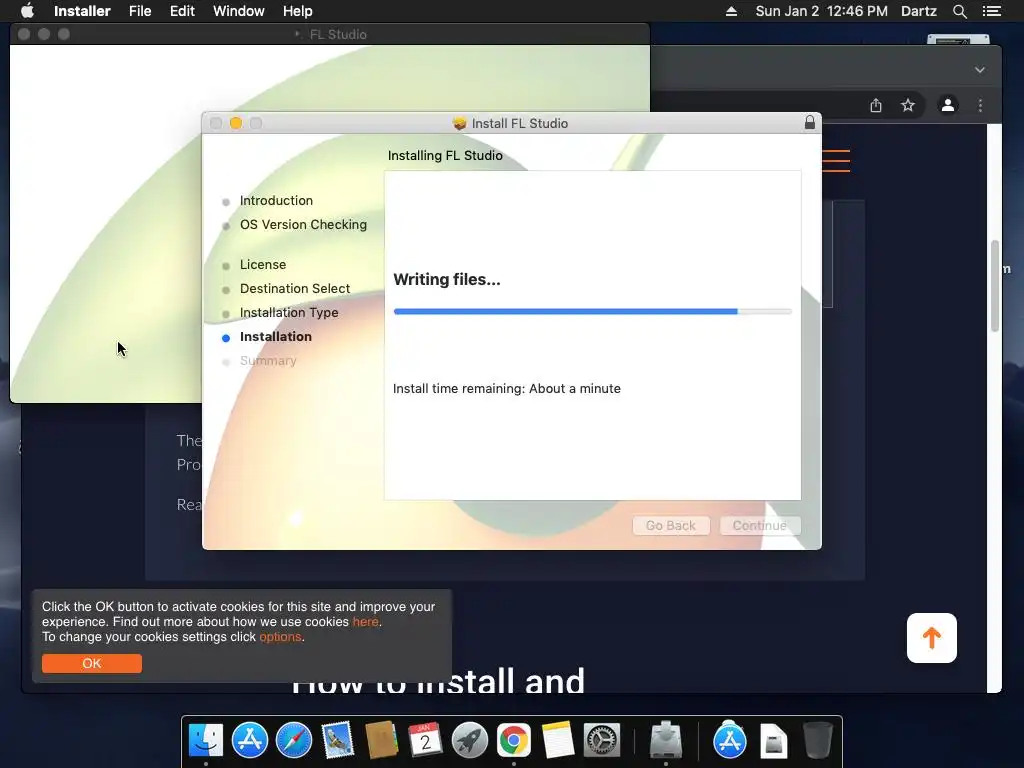Image resolution: width=1024 pixels, height=768 pixels.
Task: Open the Help menu
Action: 297,11
